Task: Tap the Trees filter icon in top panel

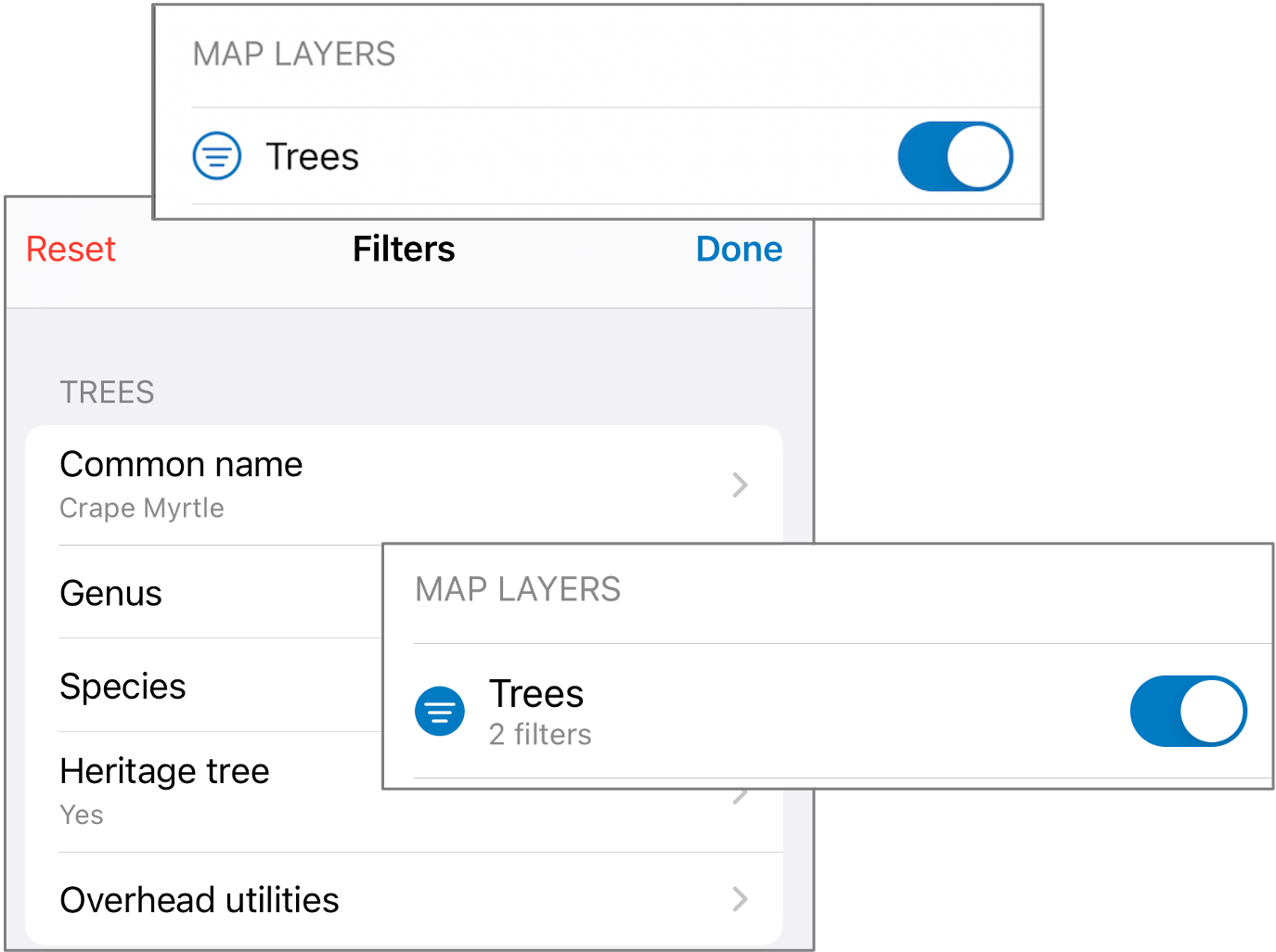Action: [216, 156]
